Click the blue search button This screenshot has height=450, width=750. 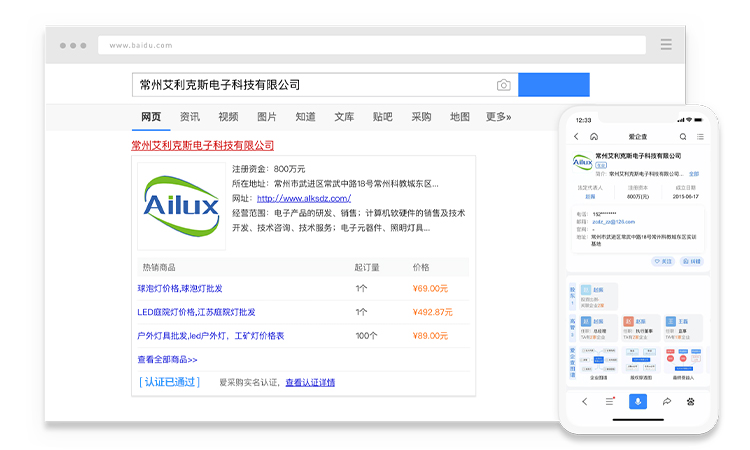(x=554, y=85)
